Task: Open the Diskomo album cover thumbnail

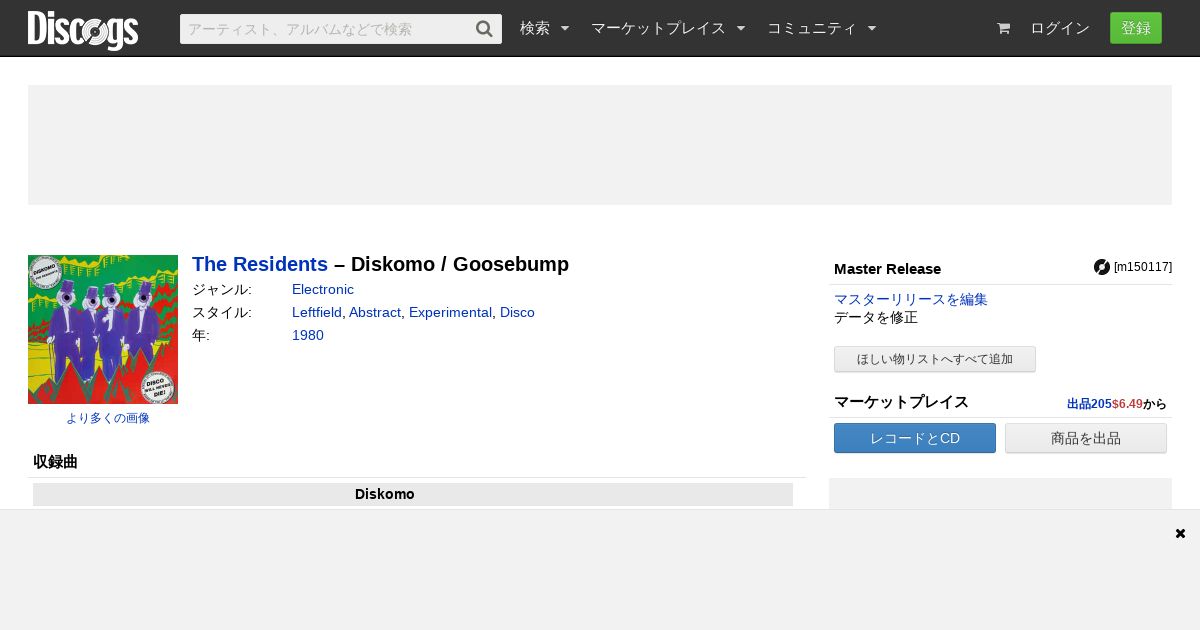Action: pos(103,329)
